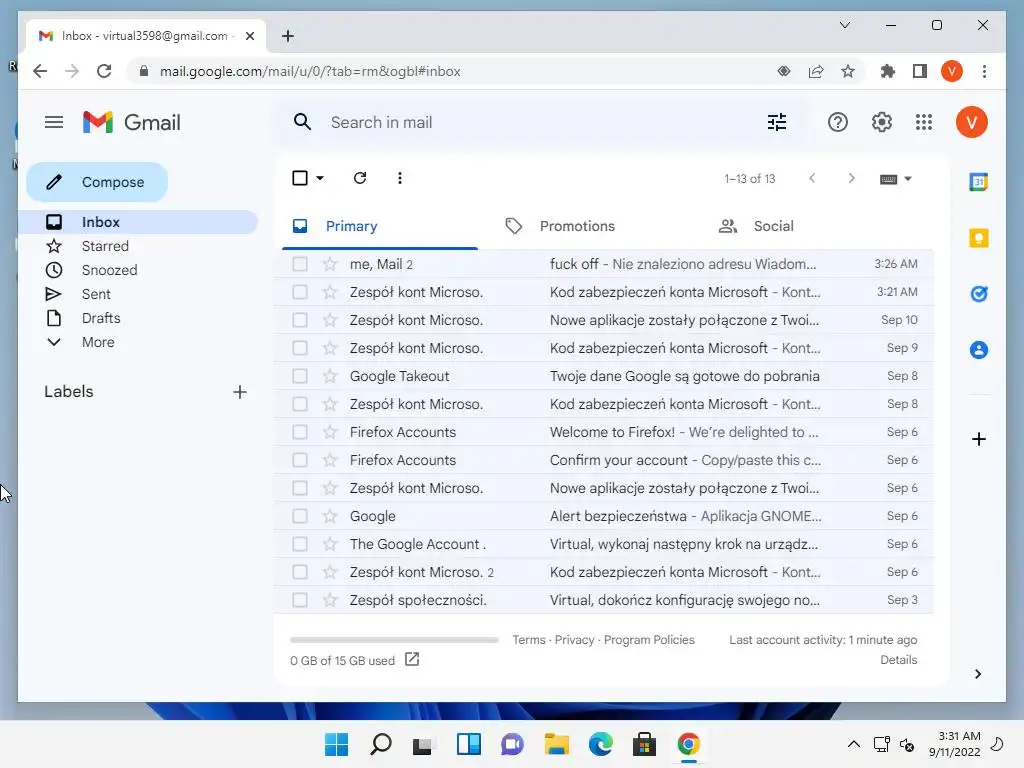The width and height of the screenshot is (1024, 768).
Task: Go to the older messages arrow
Action: pyautogui.click(x=851, y=178)
